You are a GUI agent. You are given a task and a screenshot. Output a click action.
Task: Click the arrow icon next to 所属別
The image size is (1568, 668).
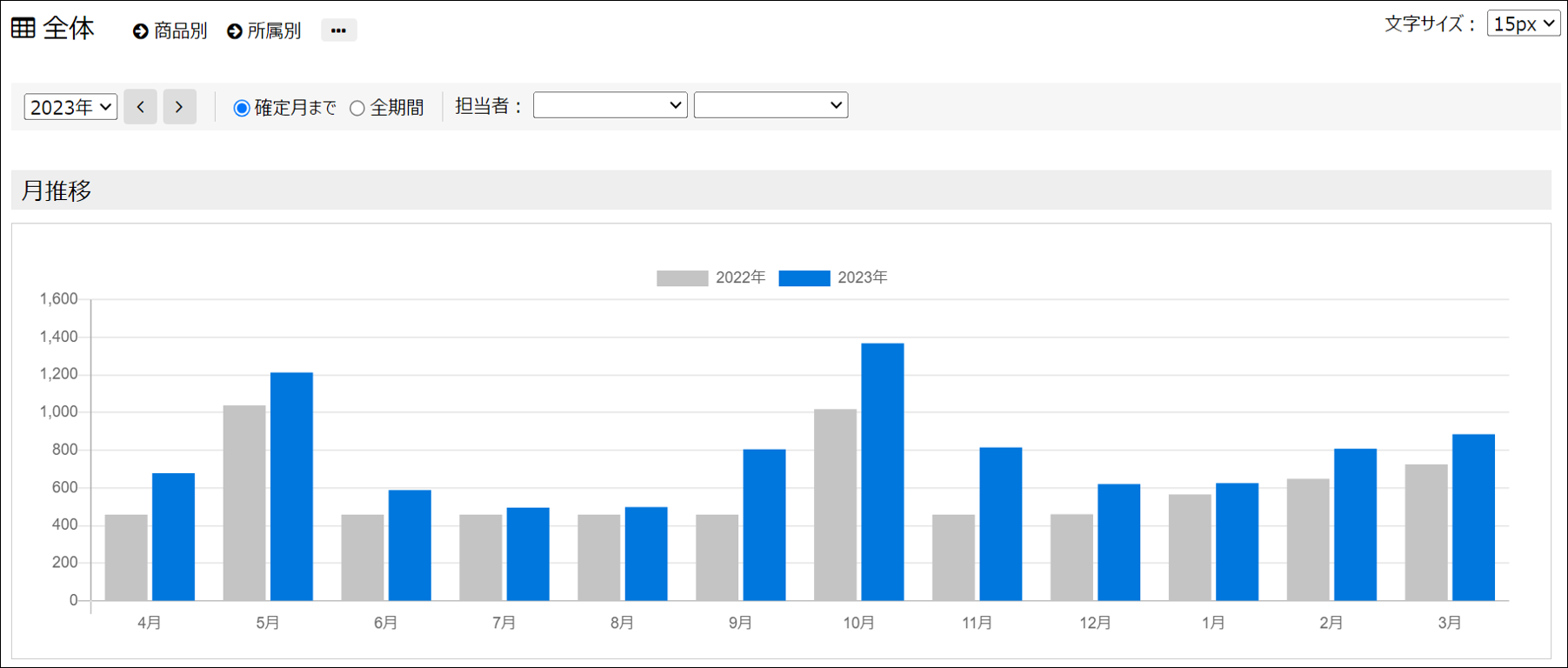coord(234,31)
